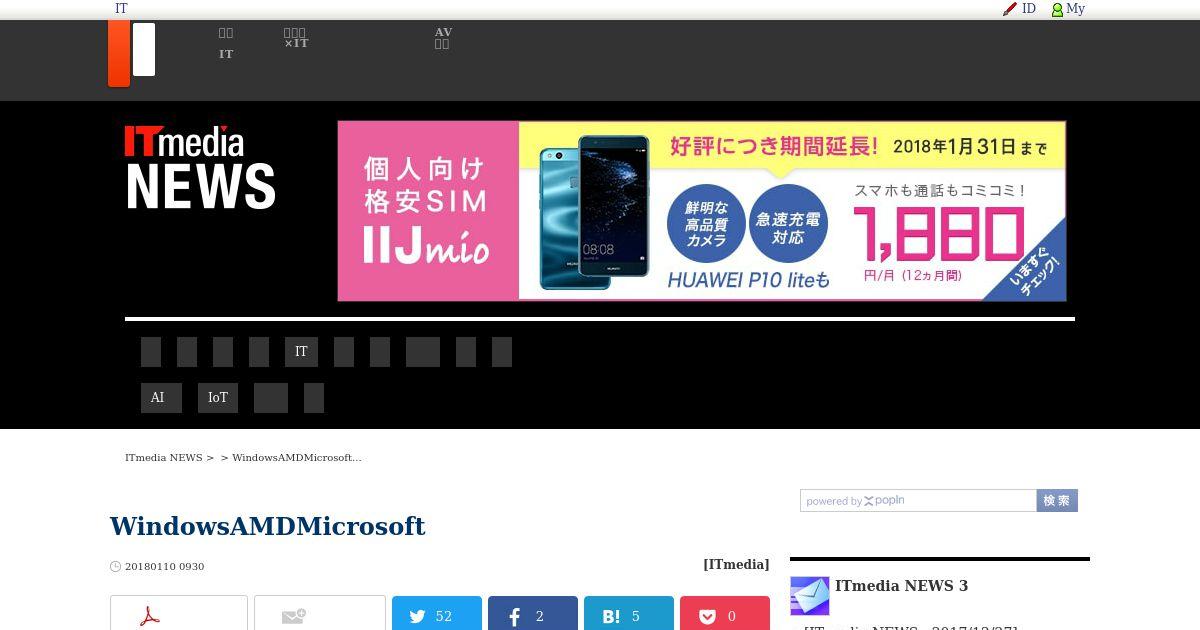Focus the popIn search input field
This screenshot has height=630, width=1200.
coord(918,500)
